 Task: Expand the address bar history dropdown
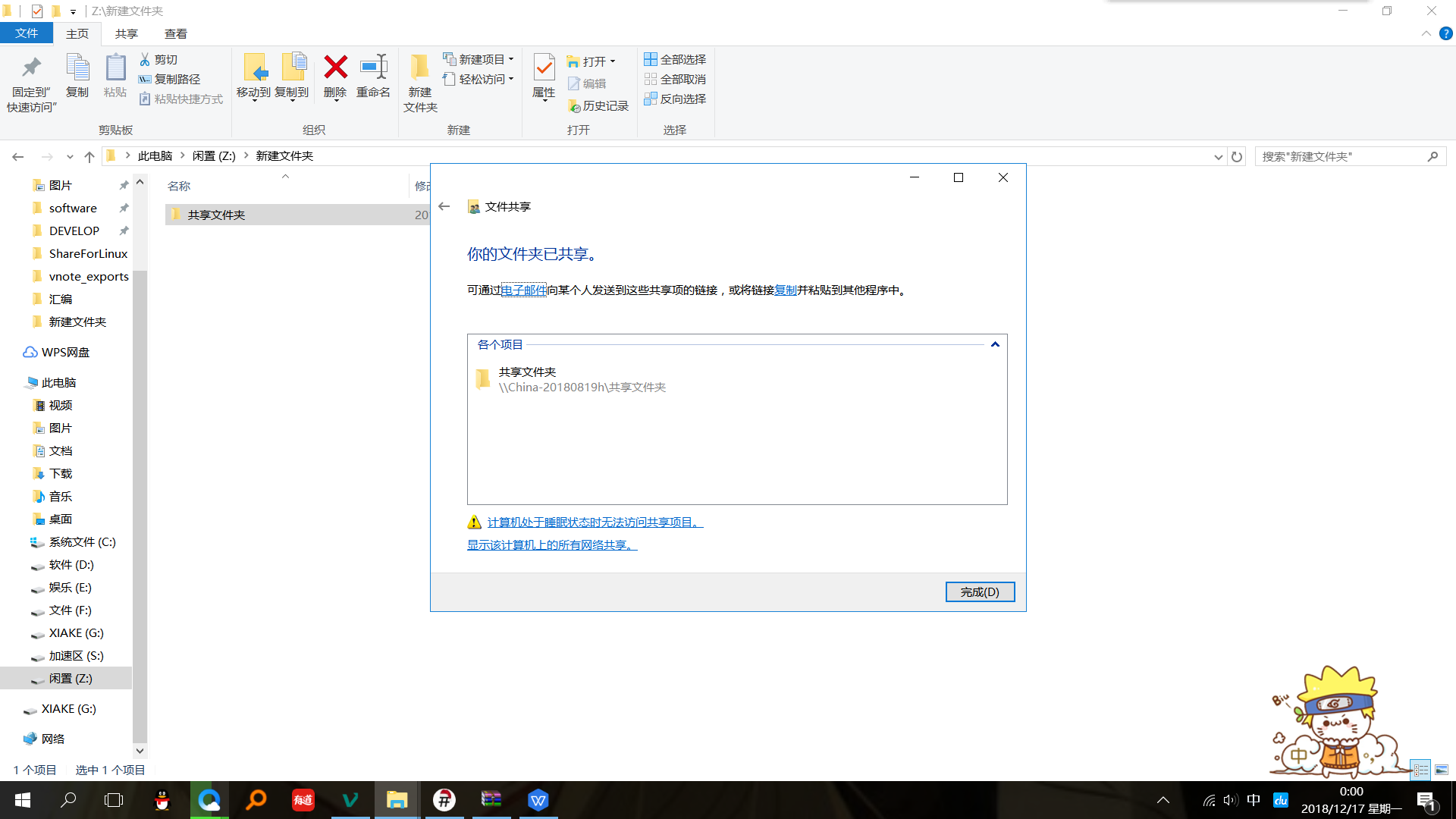[x=1218, y=157]
